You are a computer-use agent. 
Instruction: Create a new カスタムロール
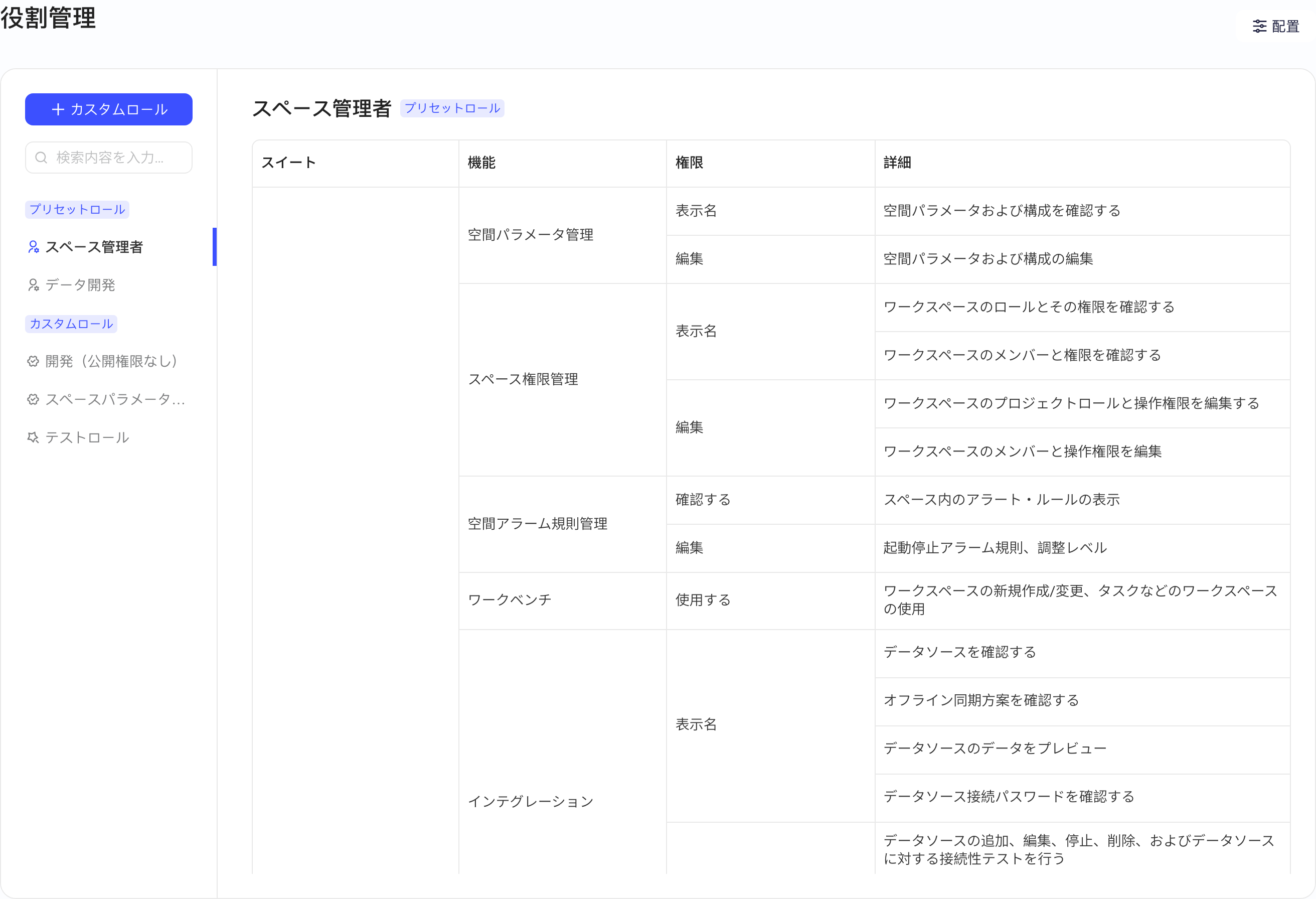click(109, 109)
